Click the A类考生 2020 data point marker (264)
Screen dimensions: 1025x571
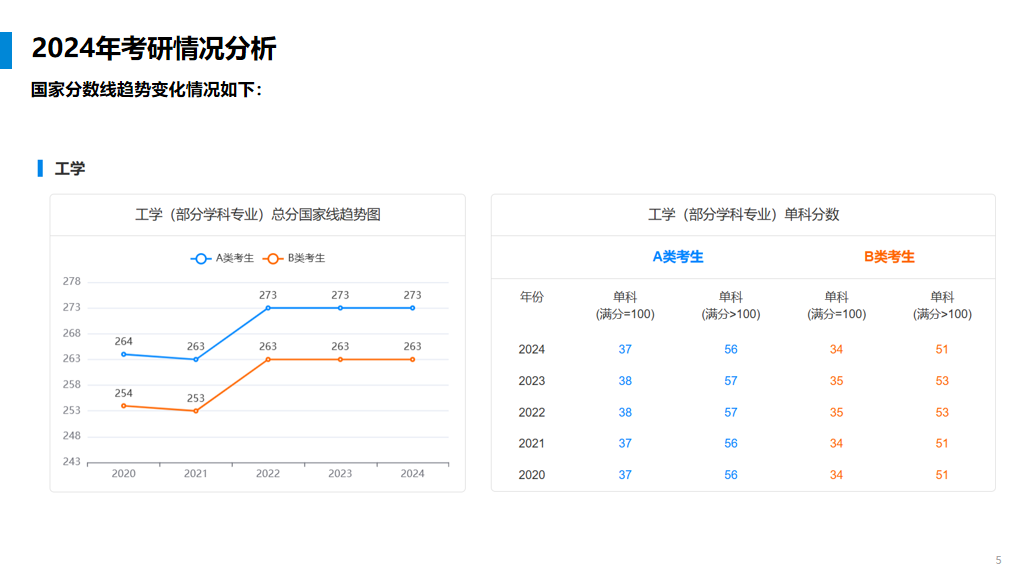(x=124, y=354)
